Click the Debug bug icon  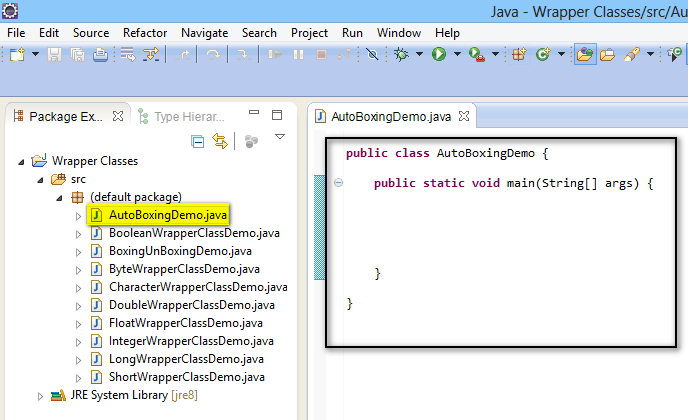(x=401, y=54)
